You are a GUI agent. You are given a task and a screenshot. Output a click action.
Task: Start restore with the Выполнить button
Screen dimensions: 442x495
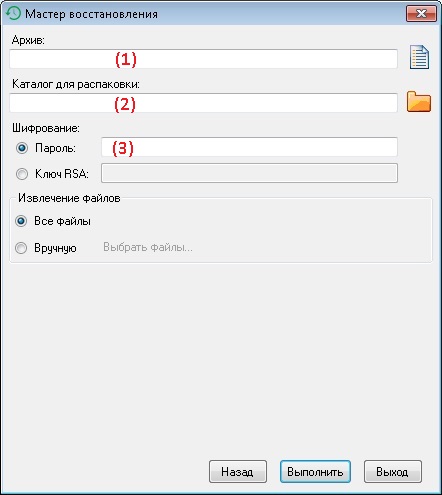315,472
